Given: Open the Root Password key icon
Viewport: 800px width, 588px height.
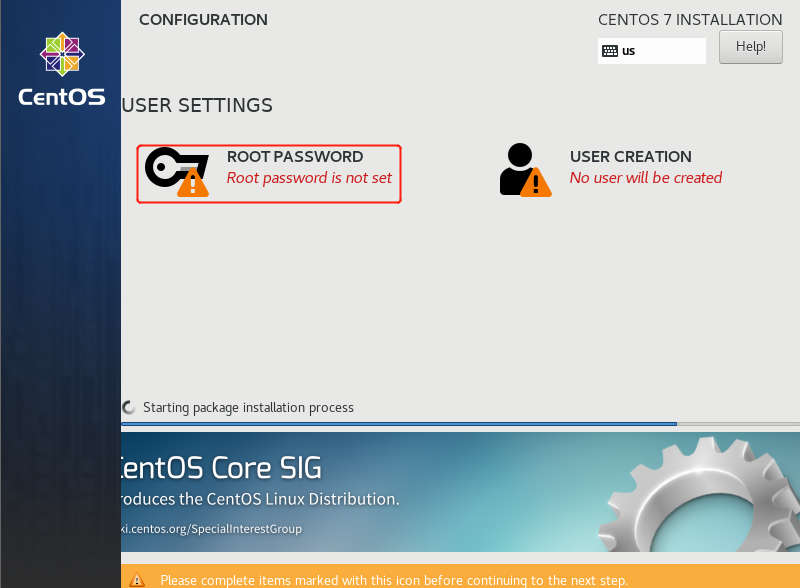Looking at the screenshot, I should 177,172.
